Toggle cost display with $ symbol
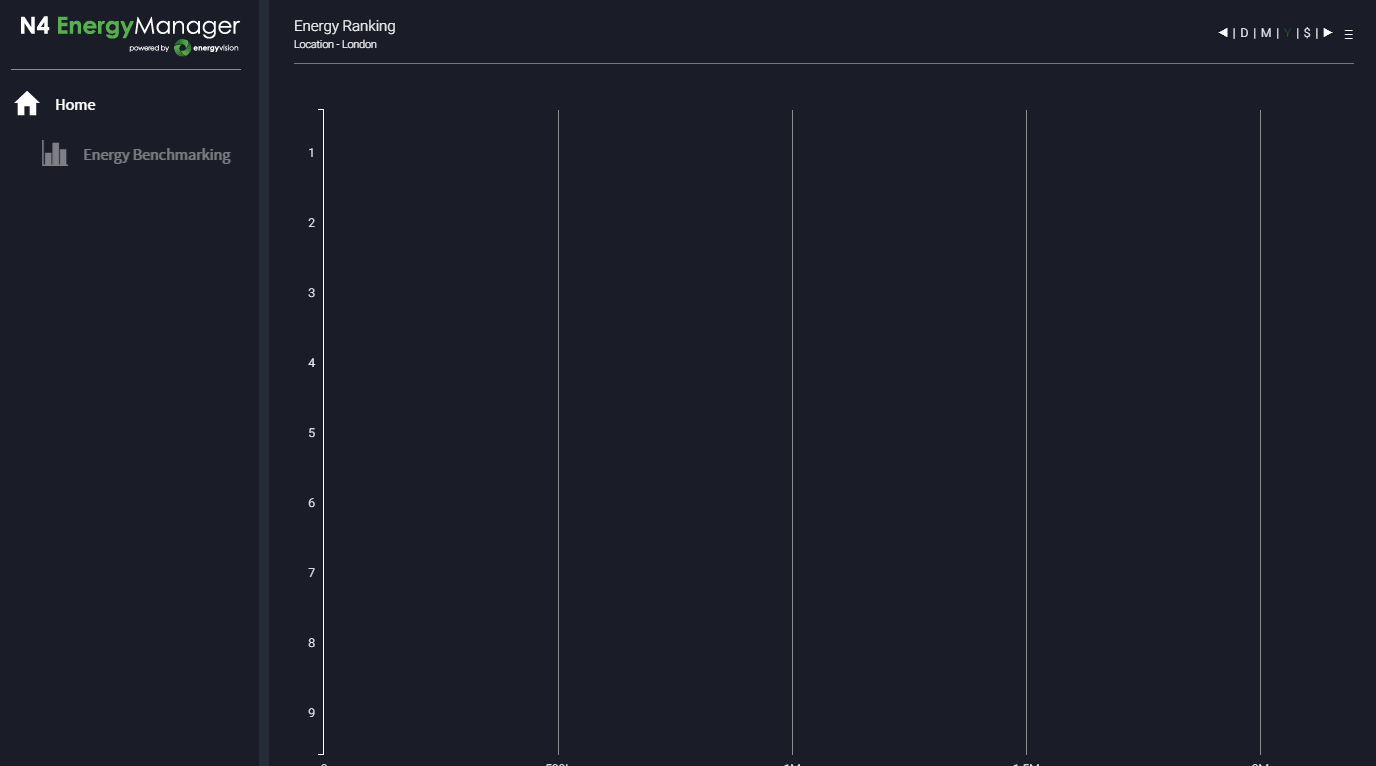Screen dimensions: 1376x766 (x=1307, y=33)
